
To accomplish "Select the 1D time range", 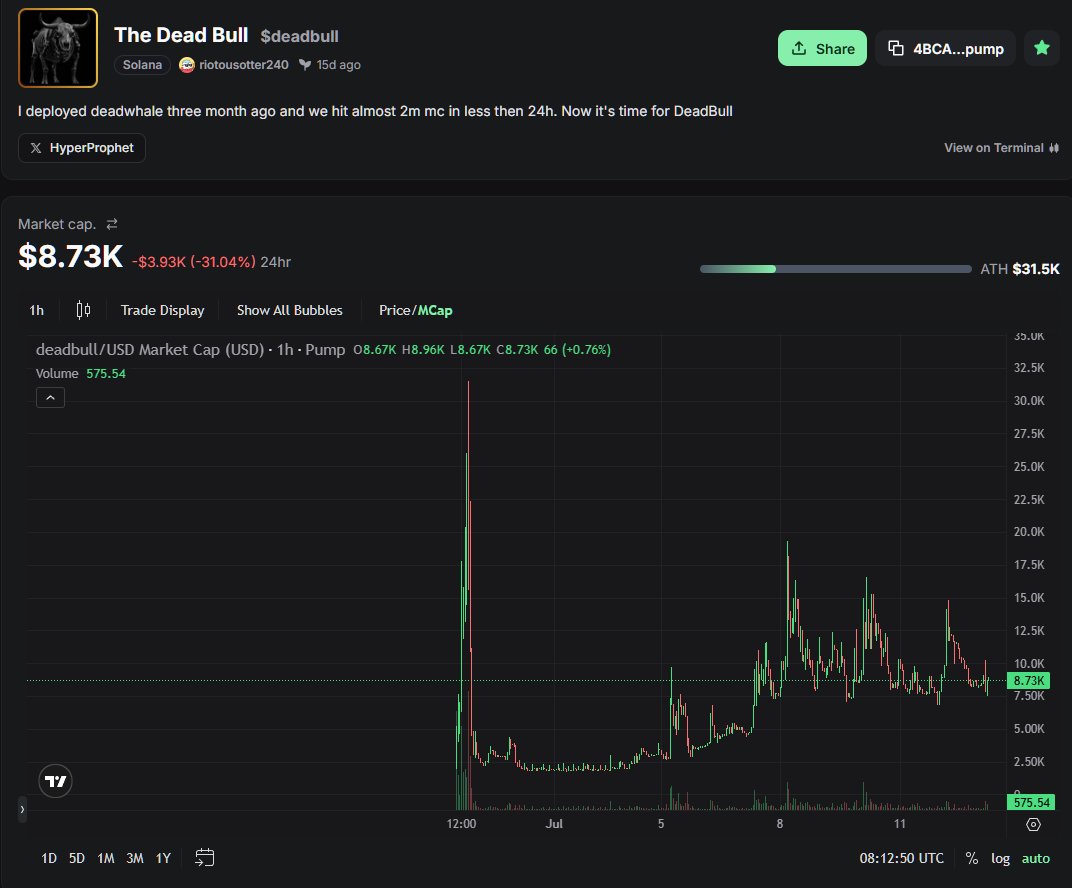I will pyautogui.click(x=49, y=859).
